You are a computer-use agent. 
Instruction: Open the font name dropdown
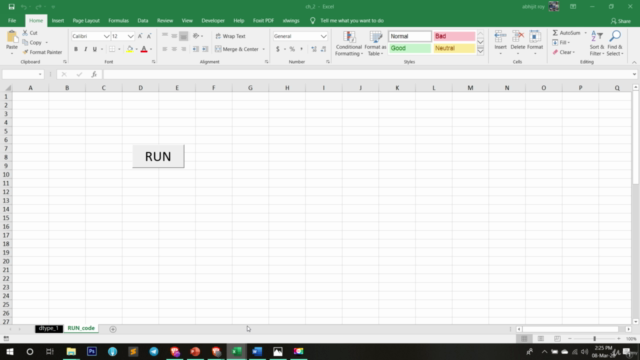[107, 36]
